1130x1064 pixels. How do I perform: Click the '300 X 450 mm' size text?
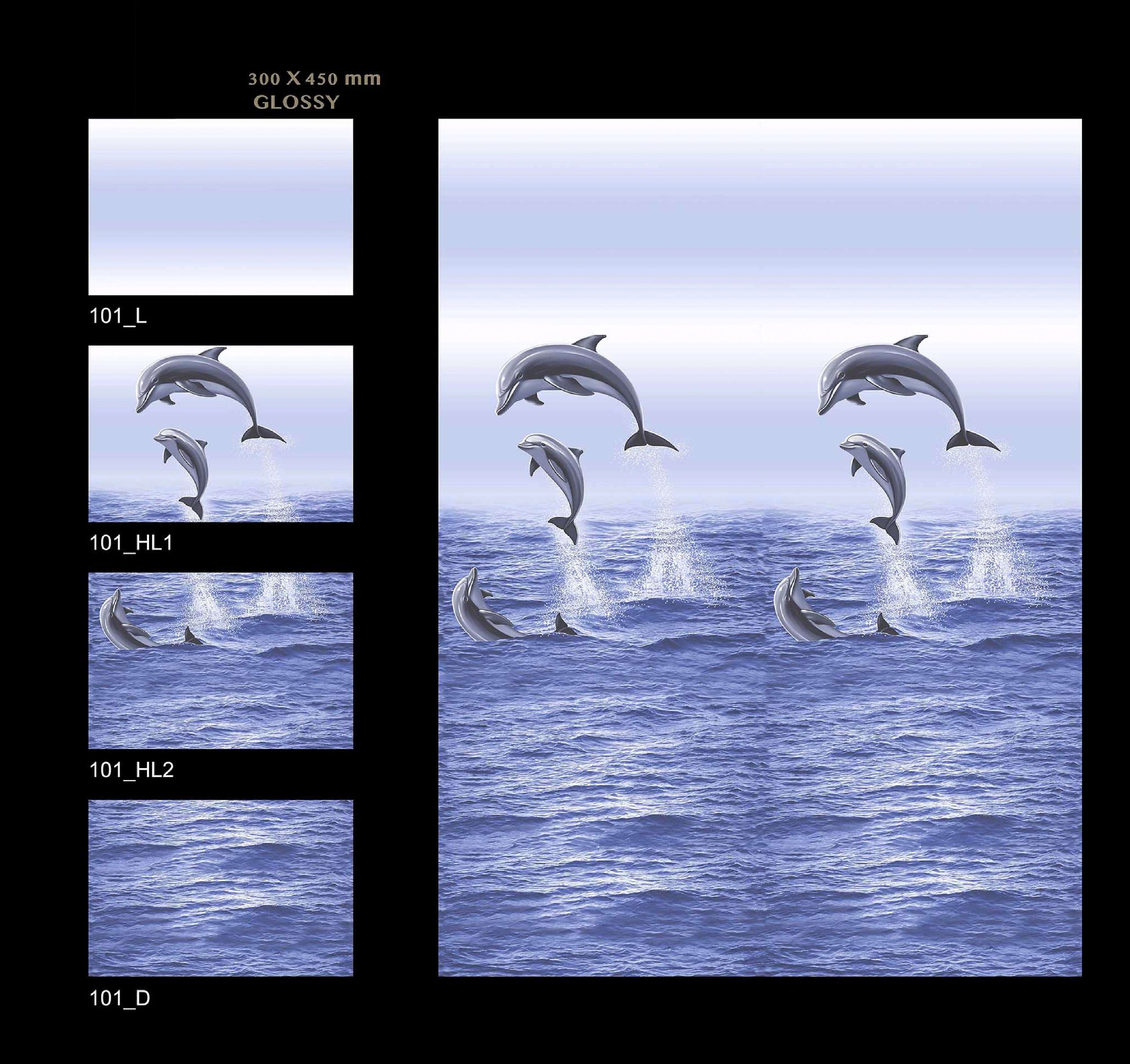click(314, 78)
